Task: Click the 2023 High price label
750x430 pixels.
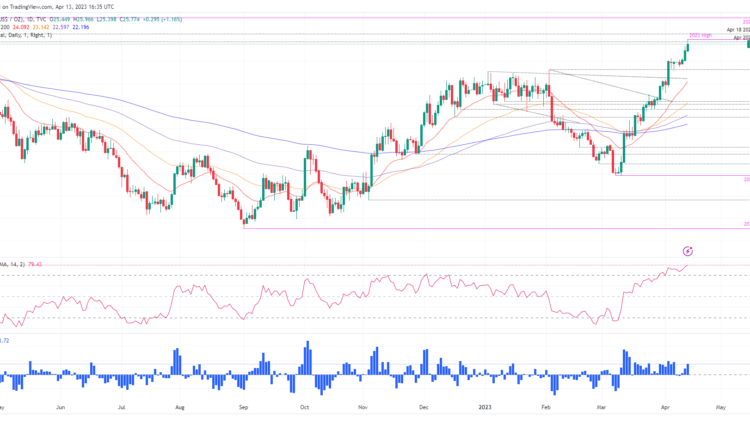Action: click(699, 35)
